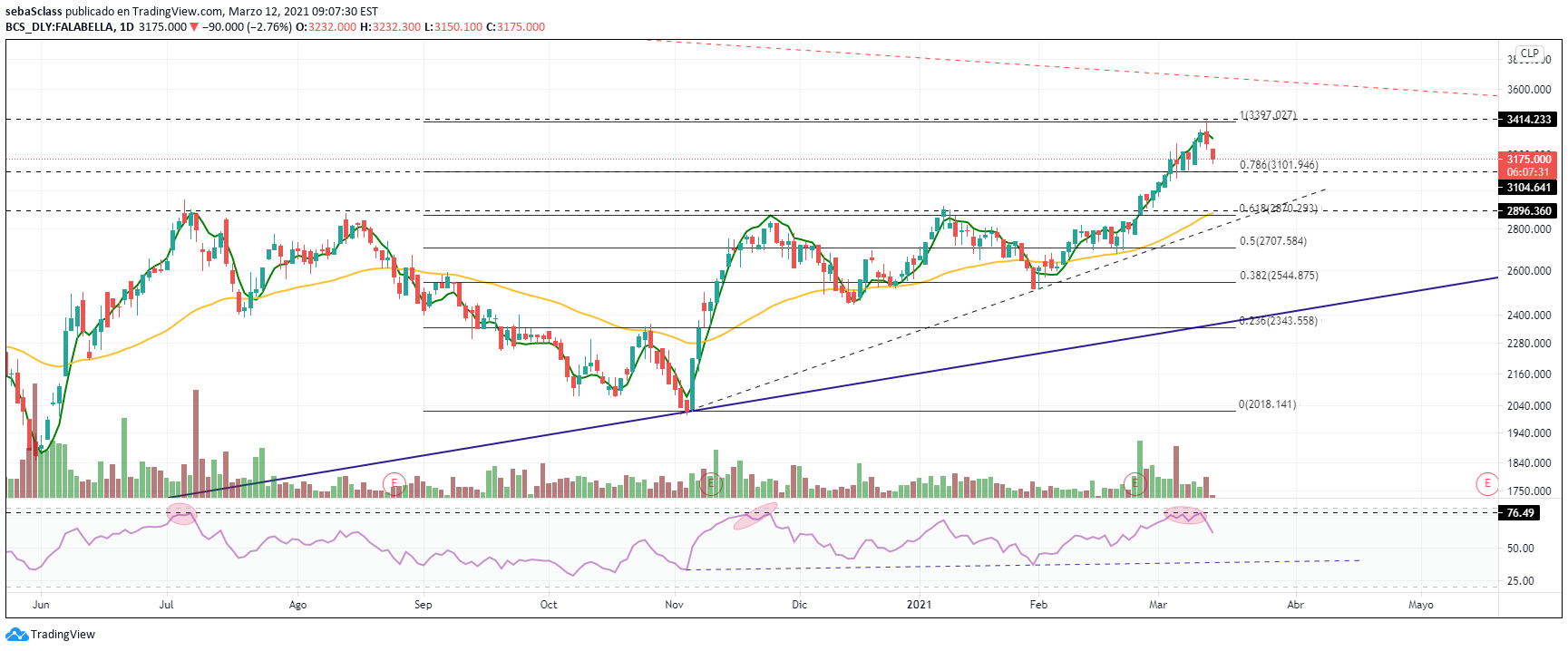
Task: Click the Fibonacci 0.786(3101.946) label
Action: (1279, 165)
